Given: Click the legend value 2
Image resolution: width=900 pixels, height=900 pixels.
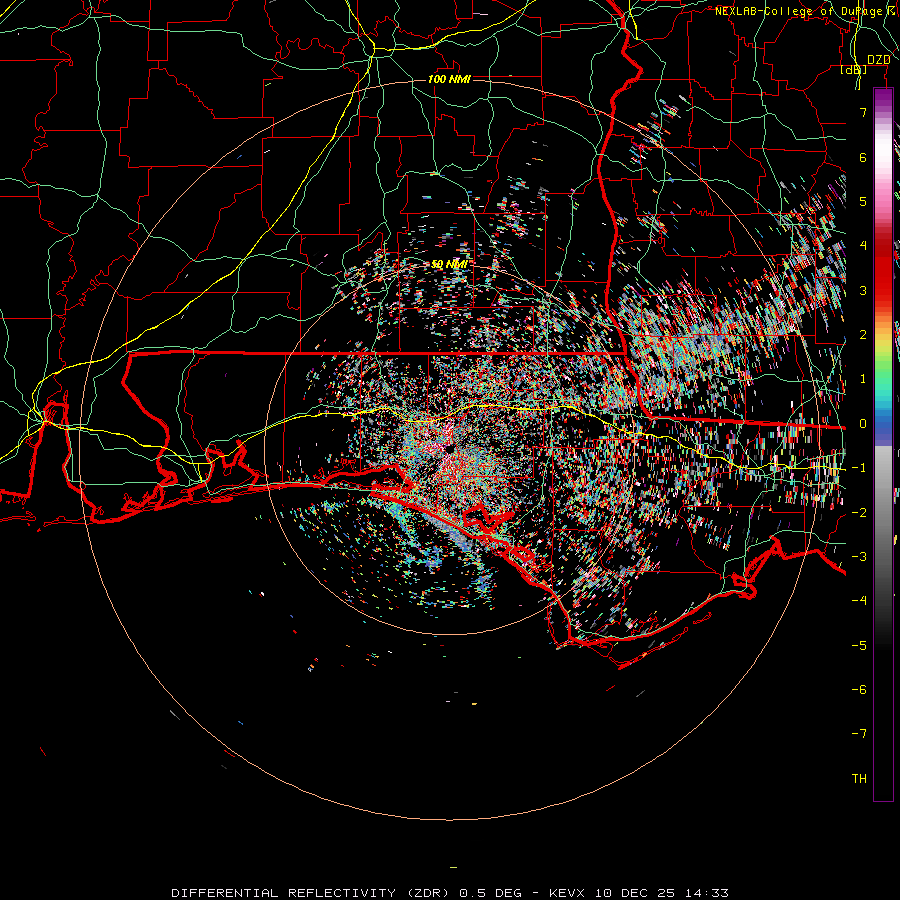Looking at the screenshot, I should point(863,335).
